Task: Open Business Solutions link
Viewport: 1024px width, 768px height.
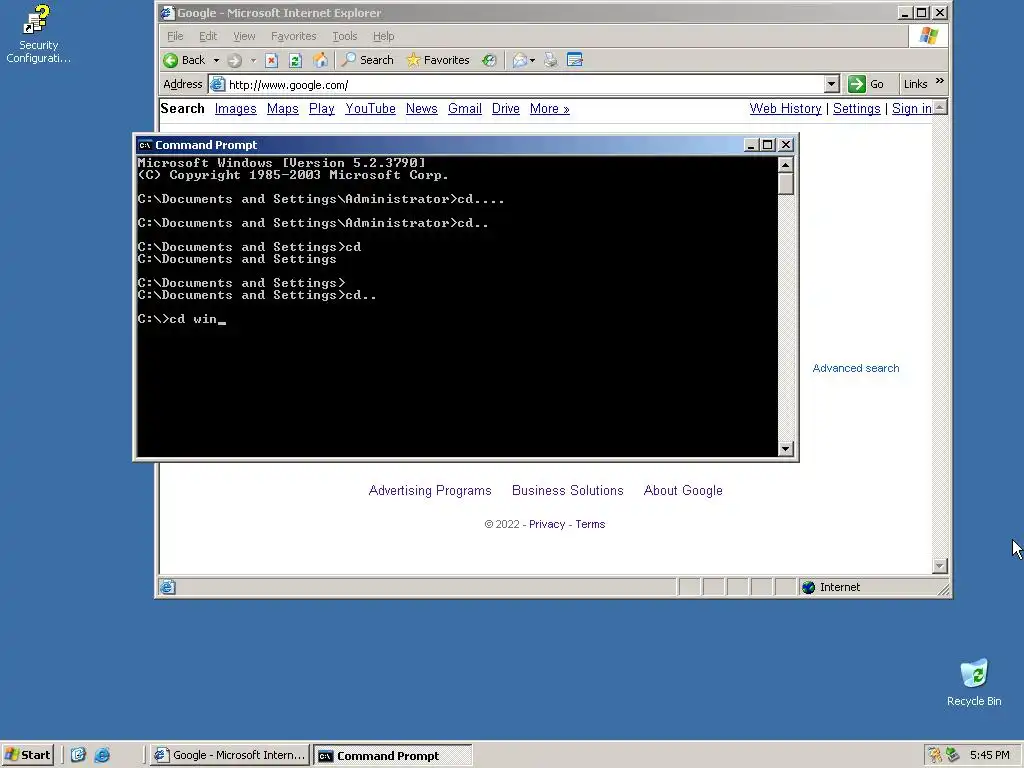Action: (x=568, y=490)
